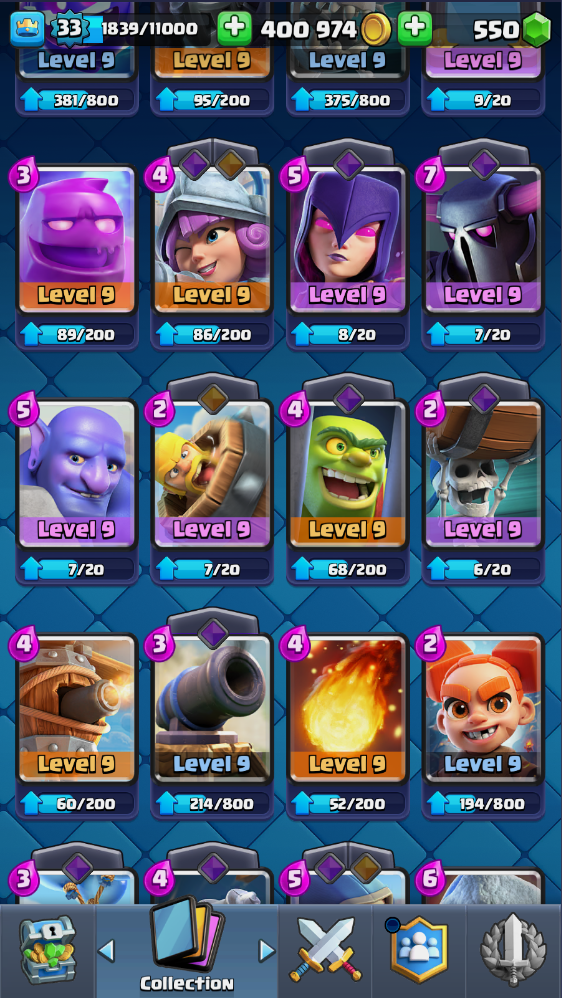Tap the green gem icon
This screenshot has width=562, height=998.
[x=536, y=29]
